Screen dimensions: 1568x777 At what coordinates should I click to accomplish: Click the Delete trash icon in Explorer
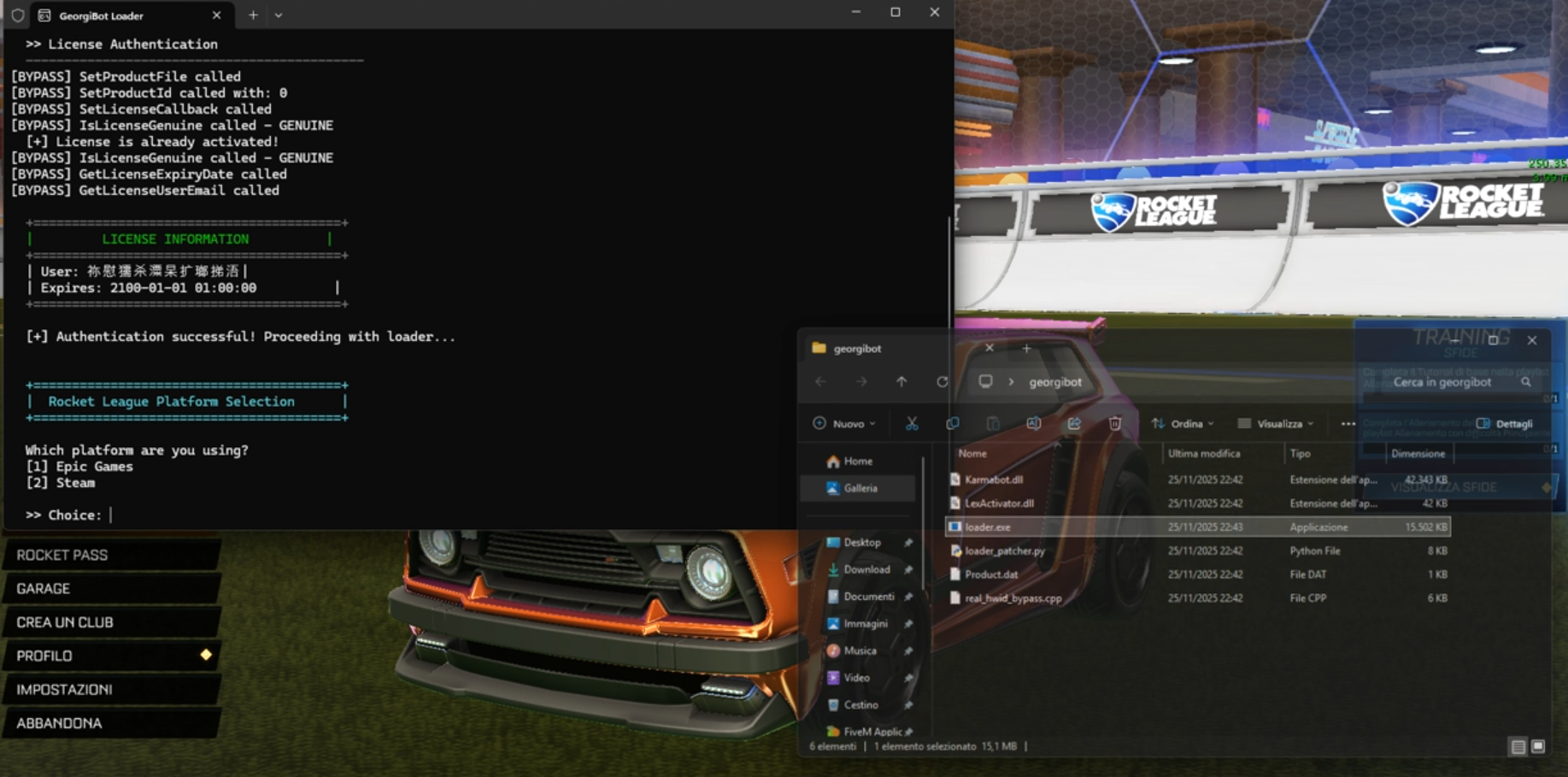coord(1115,424)
